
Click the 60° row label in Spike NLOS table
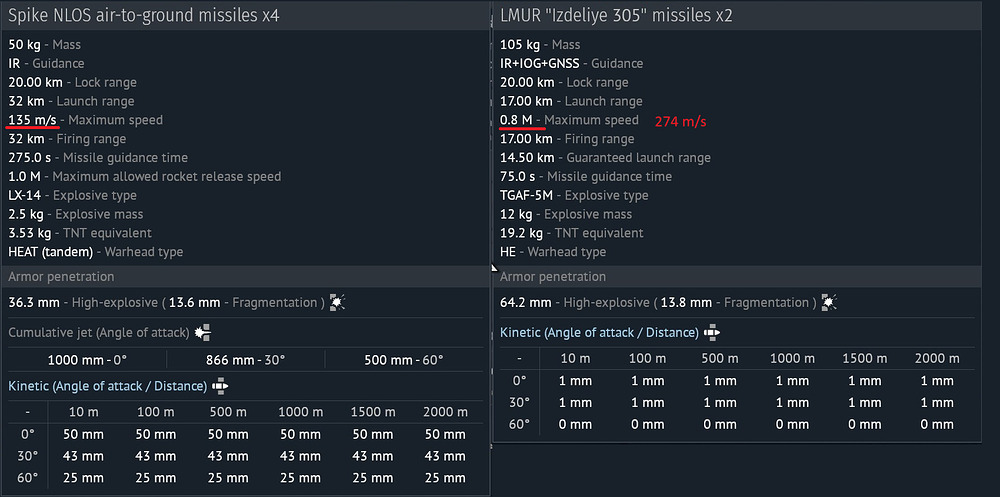click(27, 478)
